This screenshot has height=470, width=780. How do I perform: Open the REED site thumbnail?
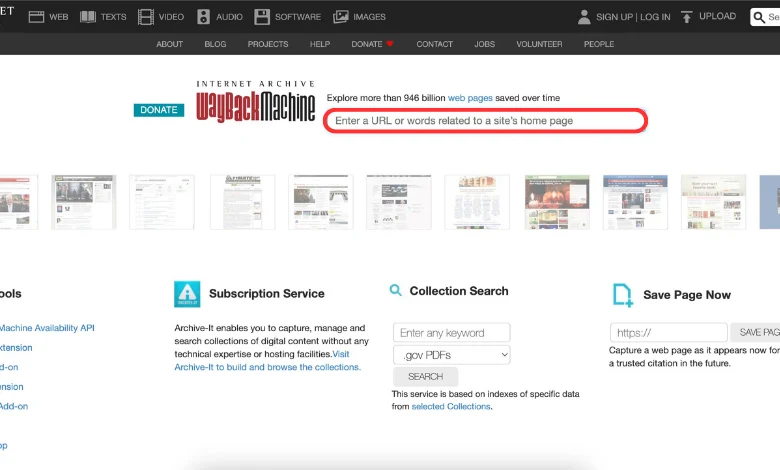[477, 202]
